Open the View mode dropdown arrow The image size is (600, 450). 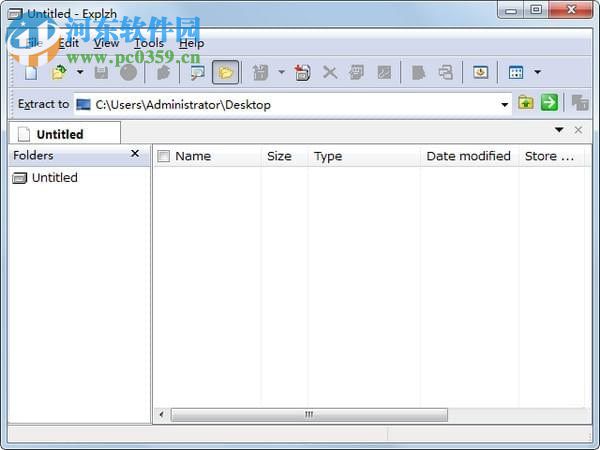click(537, 72)
